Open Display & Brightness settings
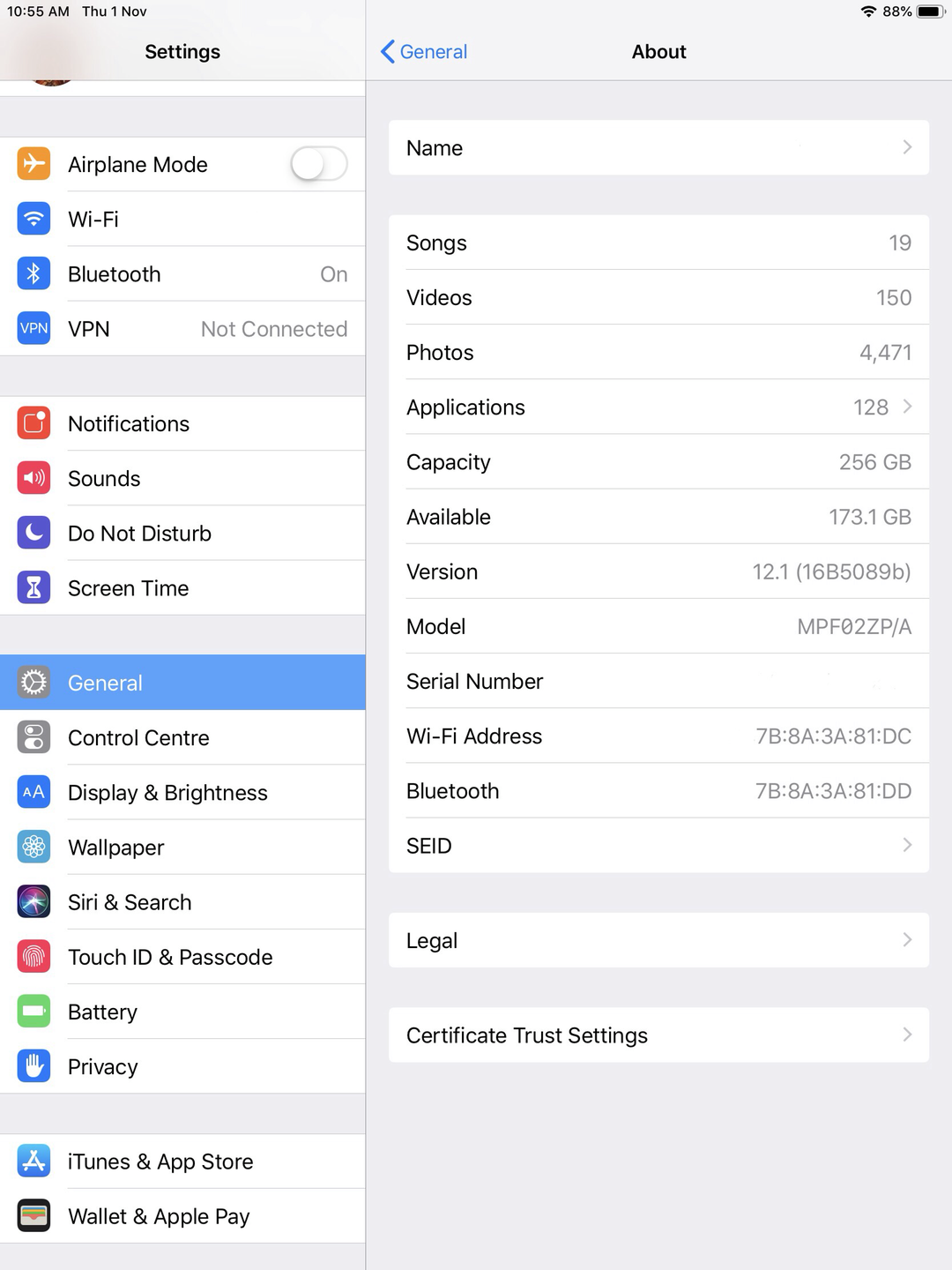This screenshot has width=952, height=1270. click(x=182, y=792)
